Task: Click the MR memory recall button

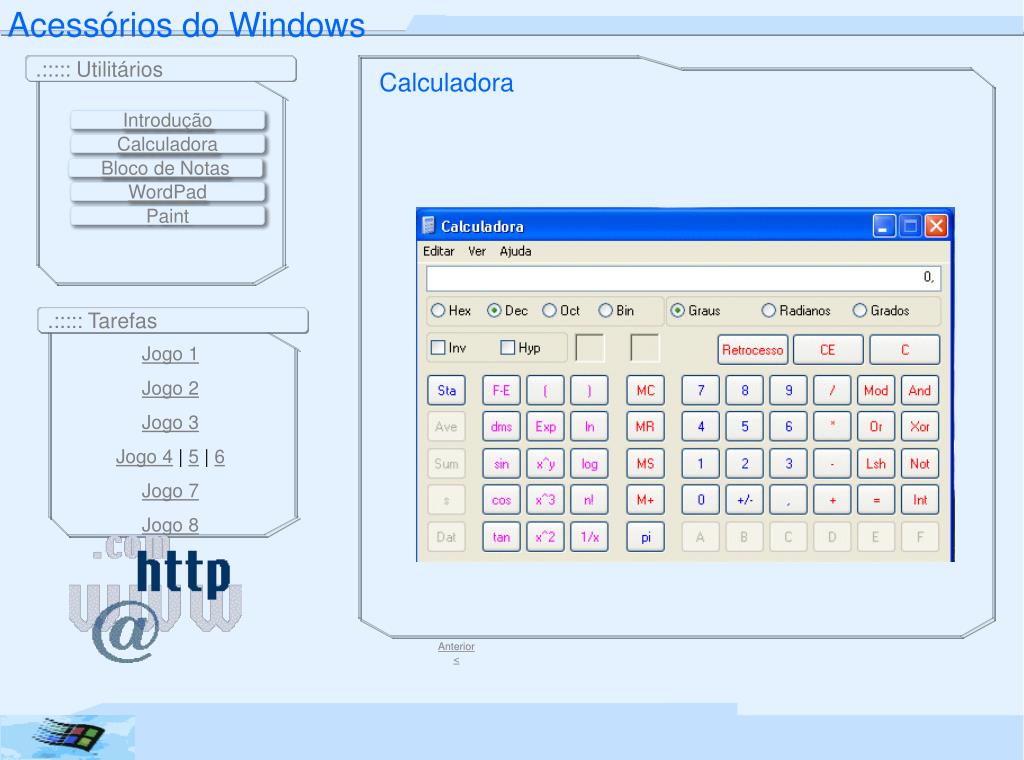Action: pos(645,427)
